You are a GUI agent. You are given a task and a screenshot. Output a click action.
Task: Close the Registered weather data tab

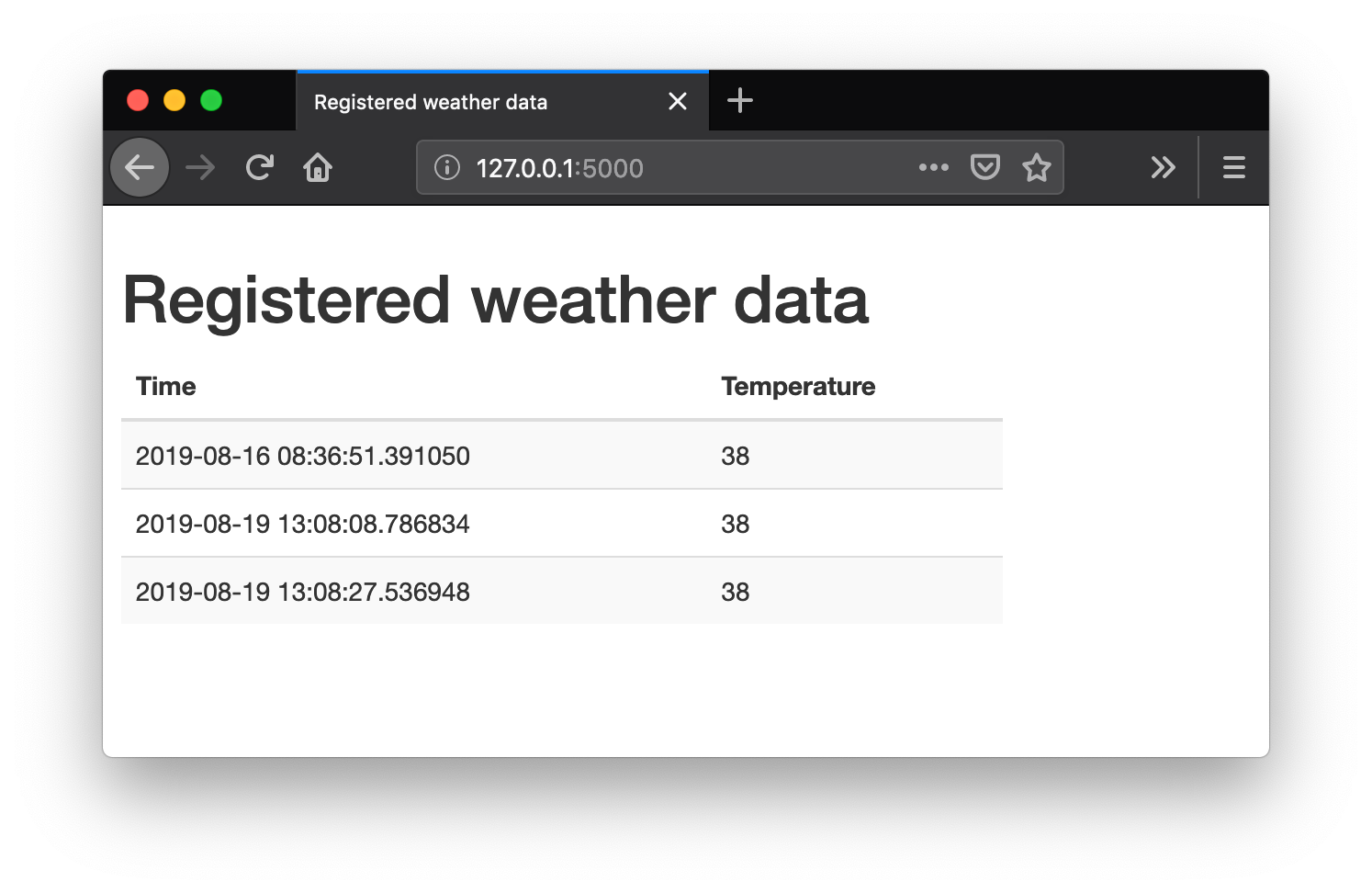pos(678,101)
